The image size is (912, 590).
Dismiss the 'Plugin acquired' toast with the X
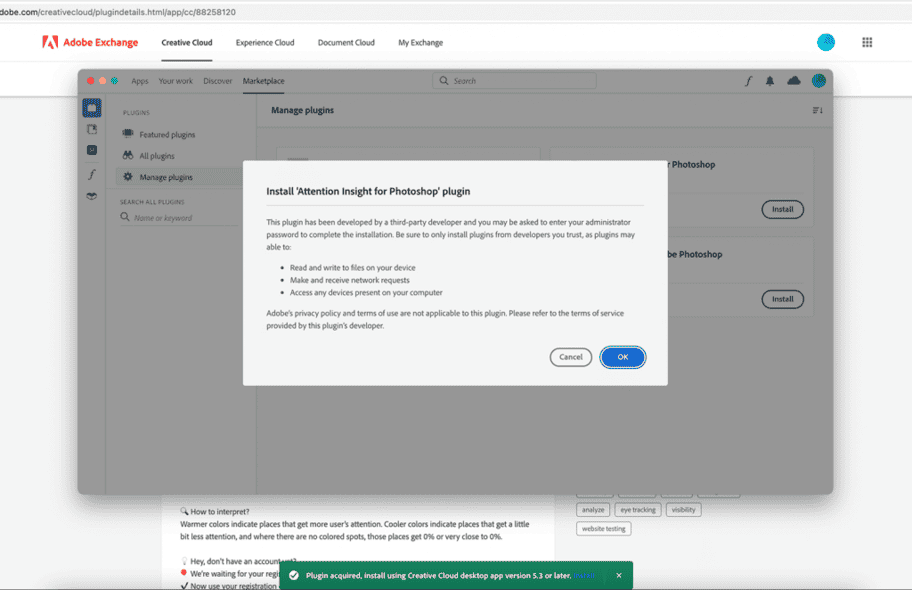tap(619, 575)
